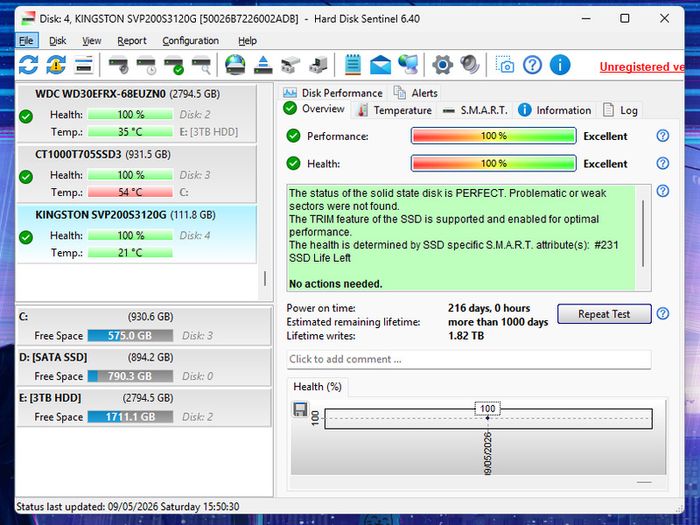
Task: Select the CT1000T705SSD3 disk entry
Action: click(x=137, y=174)
